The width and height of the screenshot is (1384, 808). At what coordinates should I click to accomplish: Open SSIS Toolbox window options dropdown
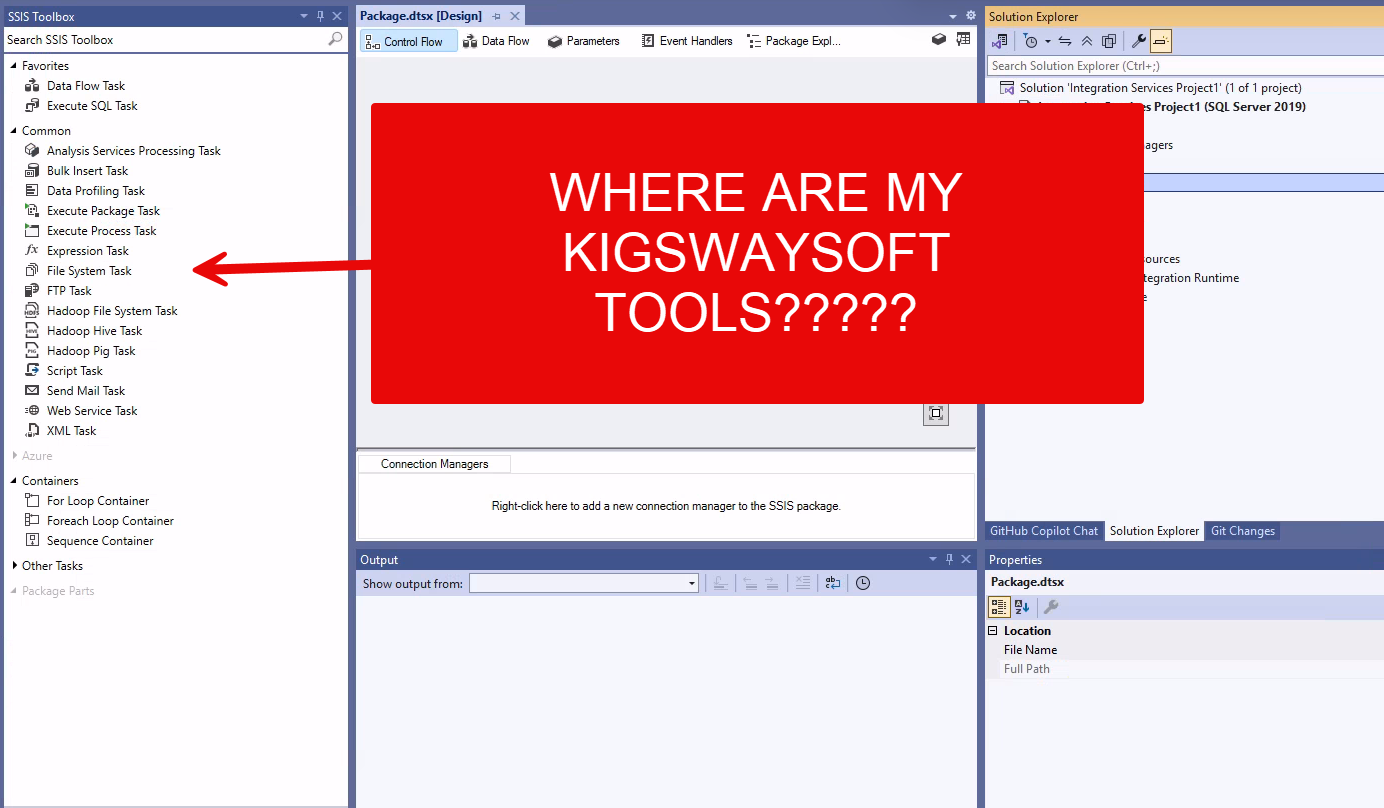click(x=304, y=16)
